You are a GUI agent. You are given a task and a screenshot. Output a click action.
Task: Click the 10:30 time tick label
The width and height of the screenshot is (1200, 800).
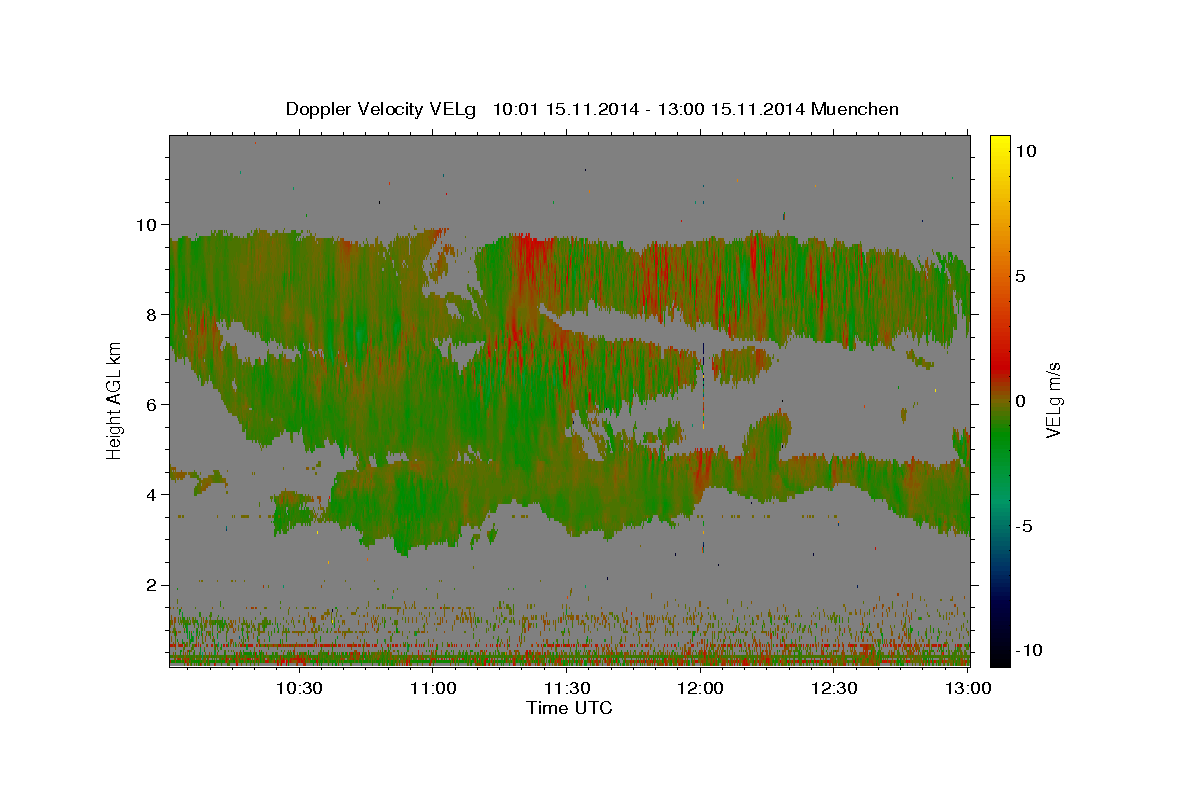pos(299,688)
